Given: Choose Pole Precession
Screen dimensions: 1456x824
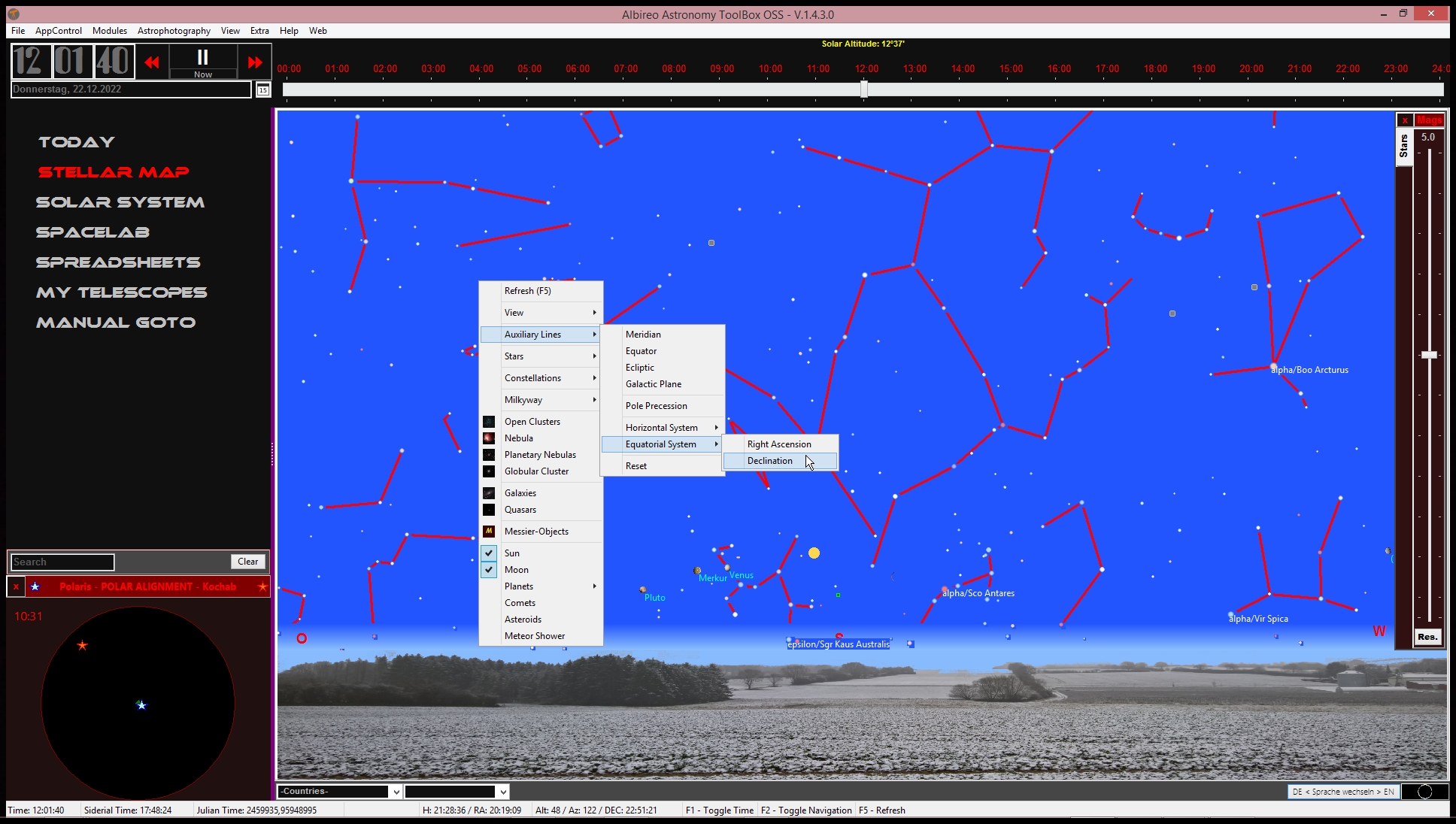Looking at the screenshot, I should 663,406.
